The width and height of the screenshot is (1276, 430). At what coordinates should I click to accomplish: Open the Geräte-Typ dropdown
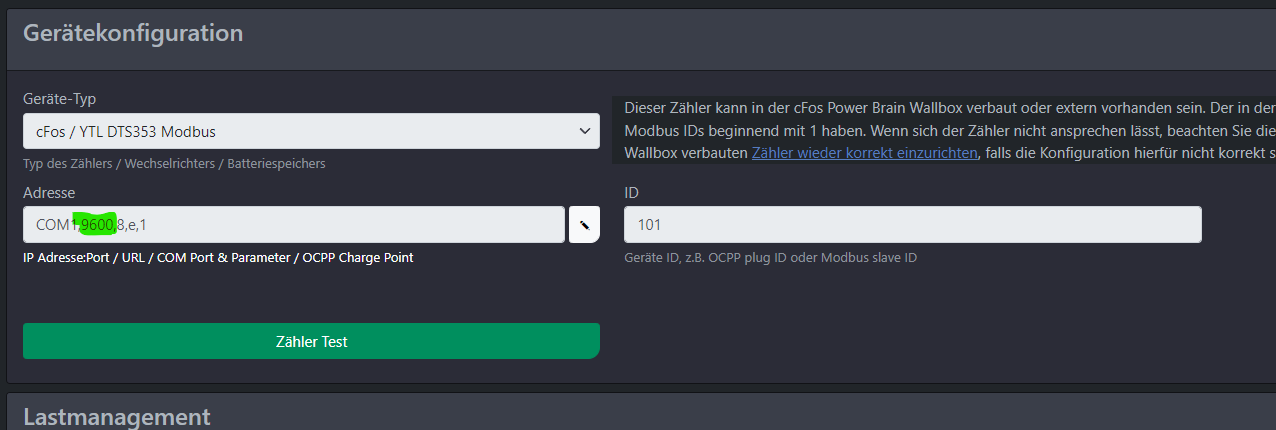[310, 131]
